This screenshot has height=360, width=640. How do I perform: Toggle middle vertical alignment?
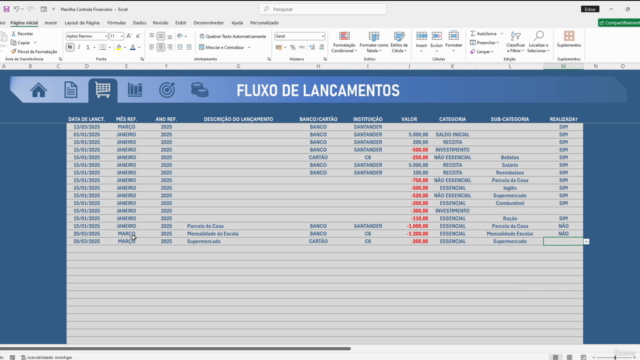160,36
